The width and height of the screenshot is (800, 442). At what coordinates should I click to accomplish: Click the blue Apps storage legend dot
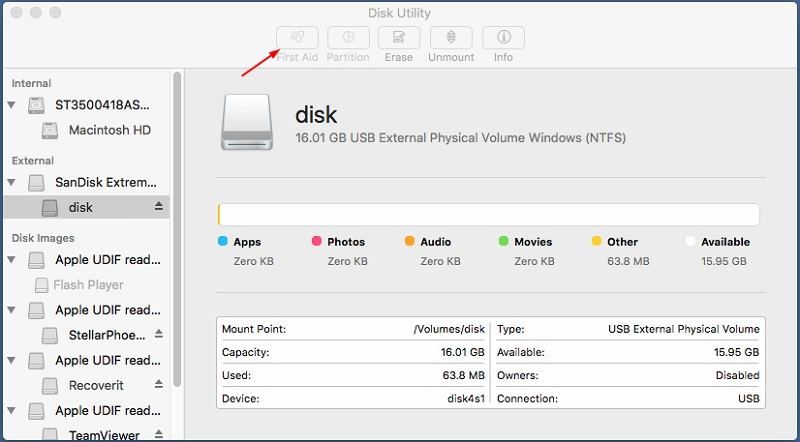(x=223, y=241)
